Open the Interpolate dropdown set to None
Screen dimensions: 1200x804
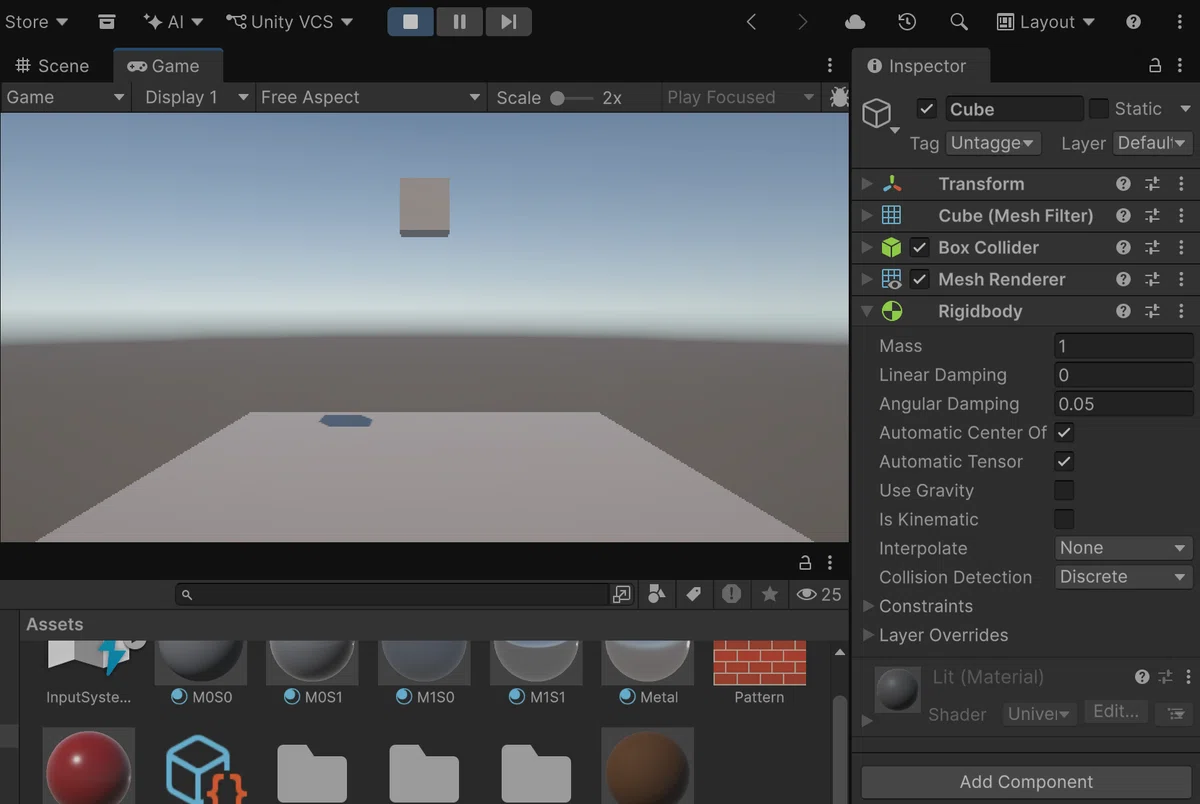point(1124,548)
